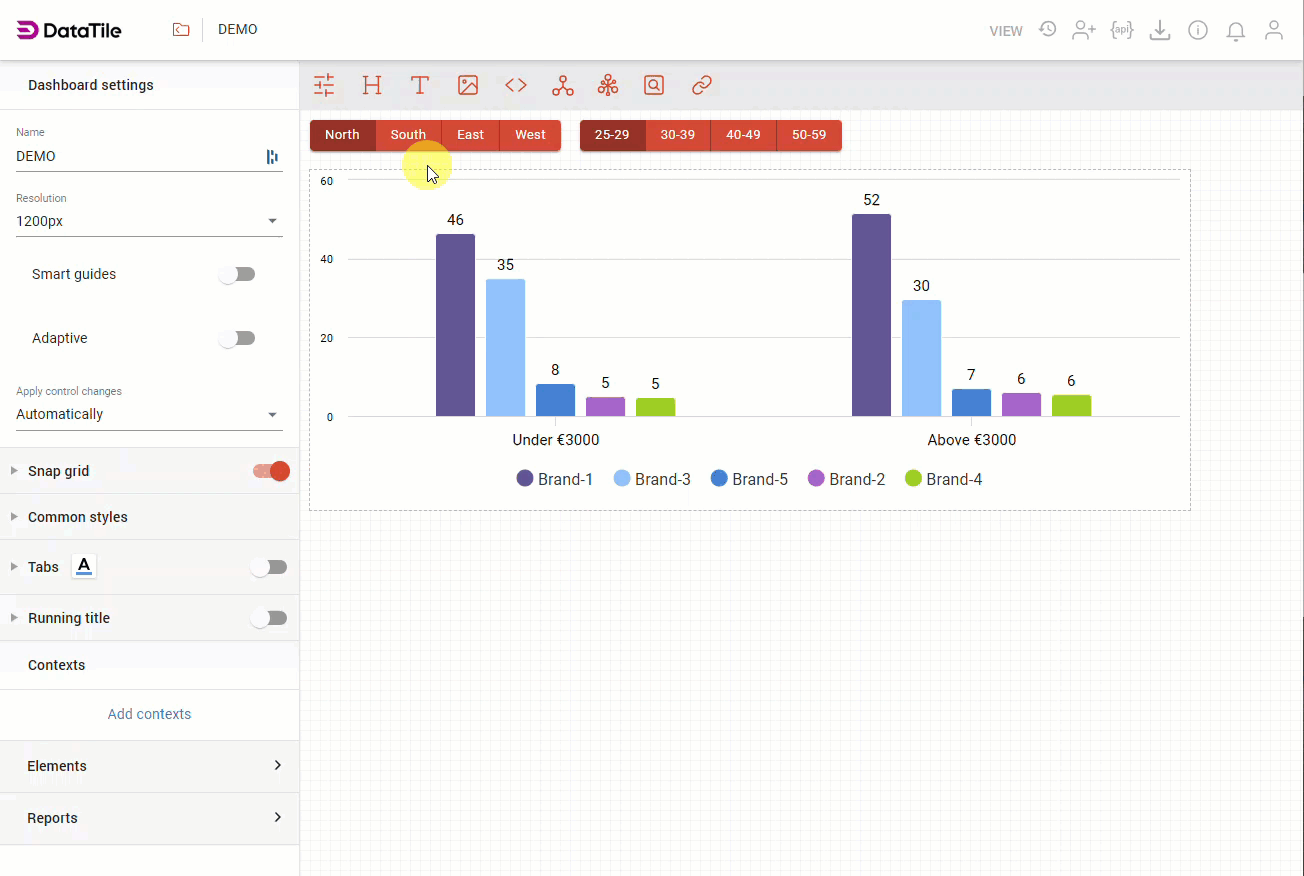Insert a text element using T icon
This screenshot has height=876, width=1304.
[420, 85]
